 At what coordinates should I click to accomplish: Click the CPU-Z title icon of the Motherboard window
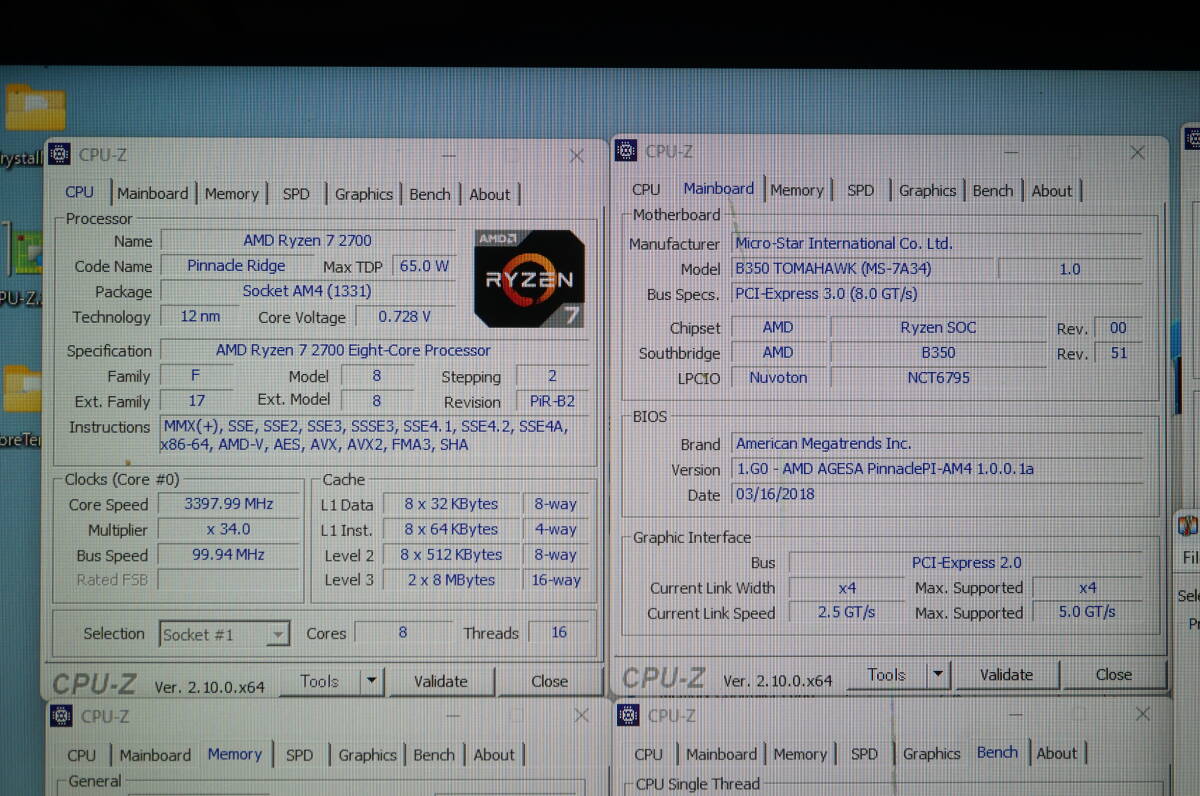coord(626,151)
